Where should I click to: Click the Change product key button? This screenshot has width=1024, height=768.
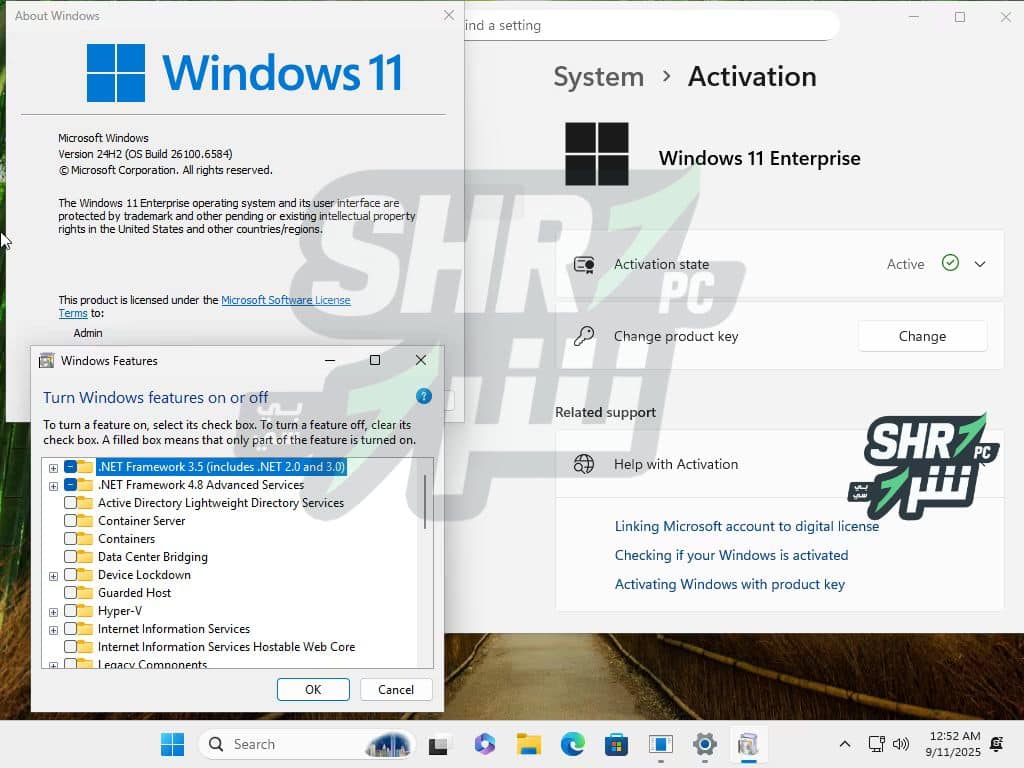tap(922, 336)
